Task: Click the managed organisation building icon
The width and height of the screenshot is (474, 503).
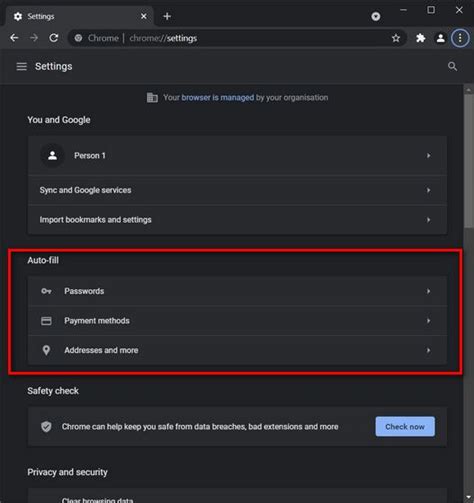Action: click(152, 98)
